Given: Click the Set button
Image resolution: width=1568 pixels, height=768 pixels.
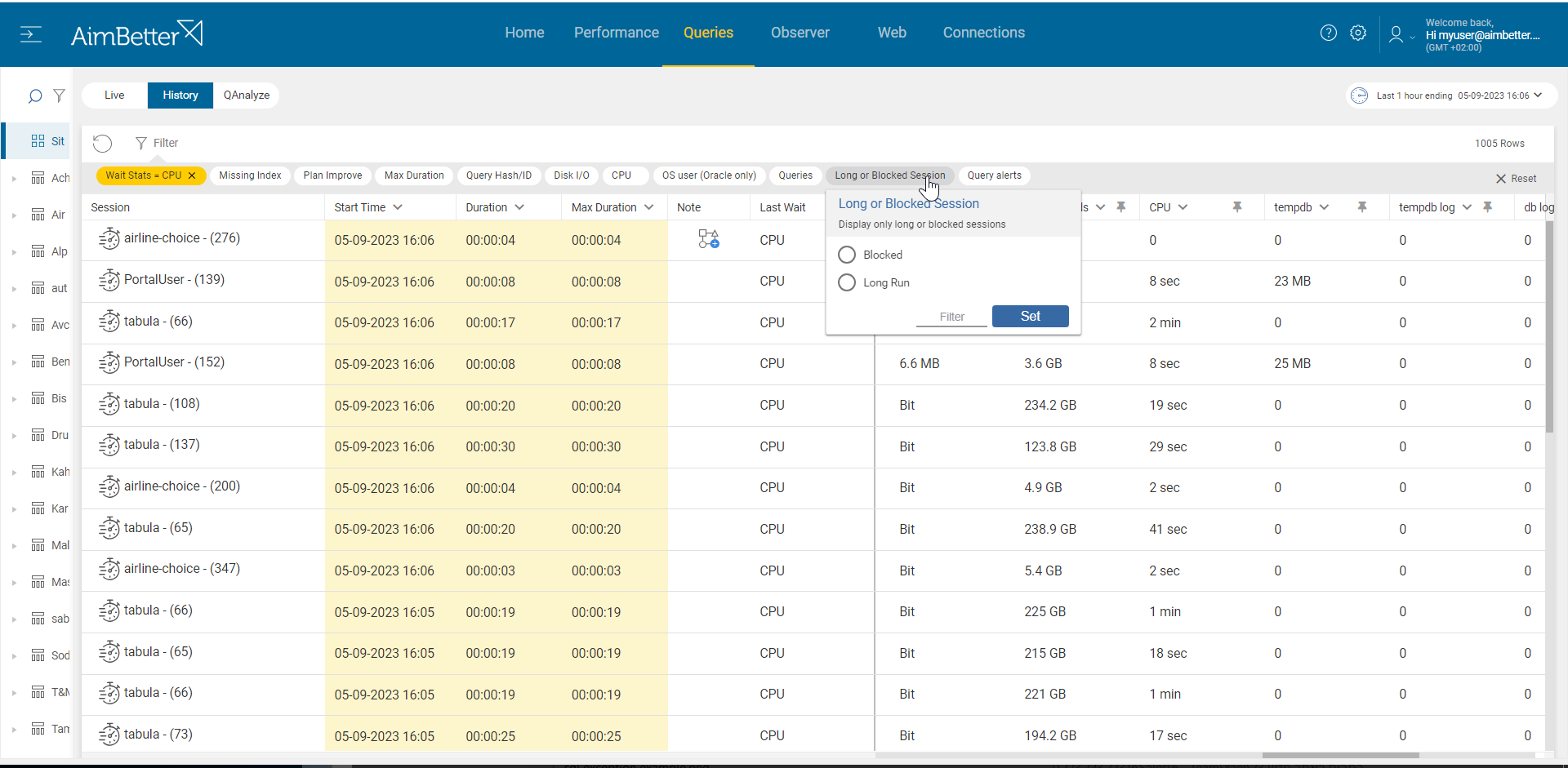Looking at the screenshot, I should pyautogui.click(x=1031, y=316).
